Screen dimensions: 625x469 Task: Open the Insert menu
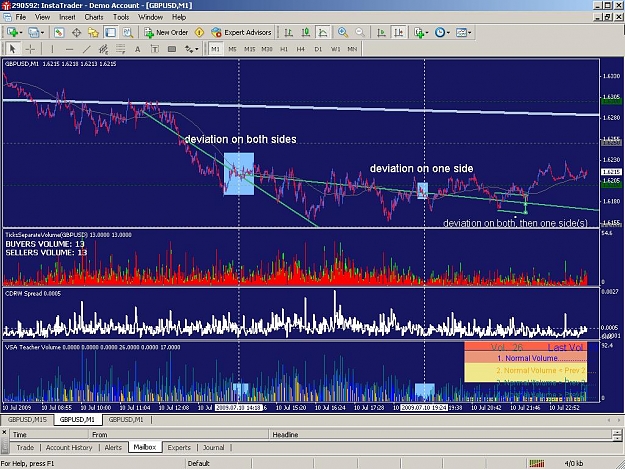point(67,17)
